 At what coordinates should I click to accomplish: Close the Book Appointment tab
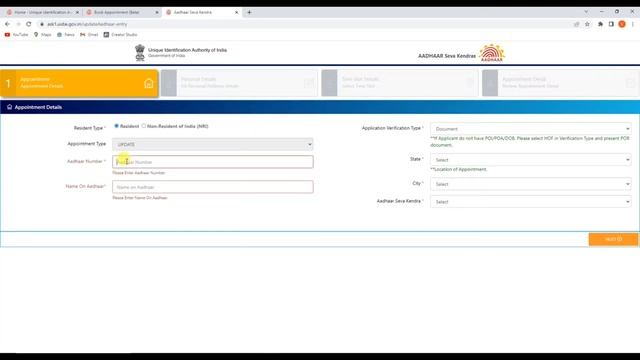157,13
